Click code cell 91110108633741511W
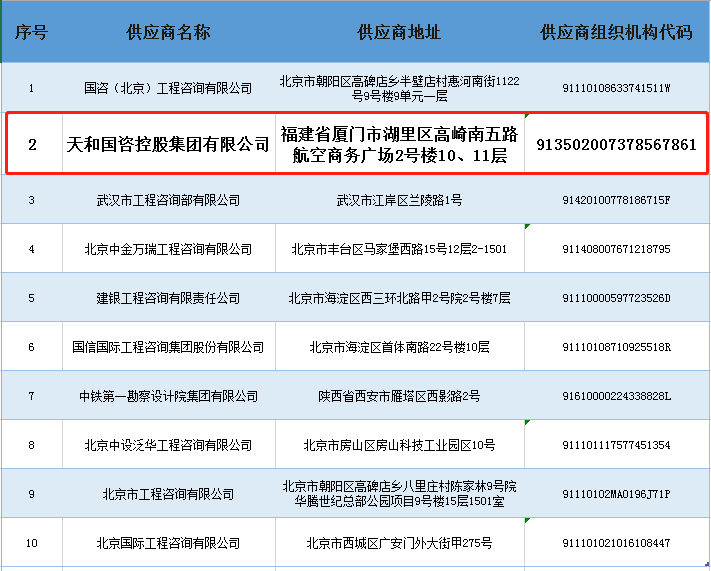 coord(617,88)
